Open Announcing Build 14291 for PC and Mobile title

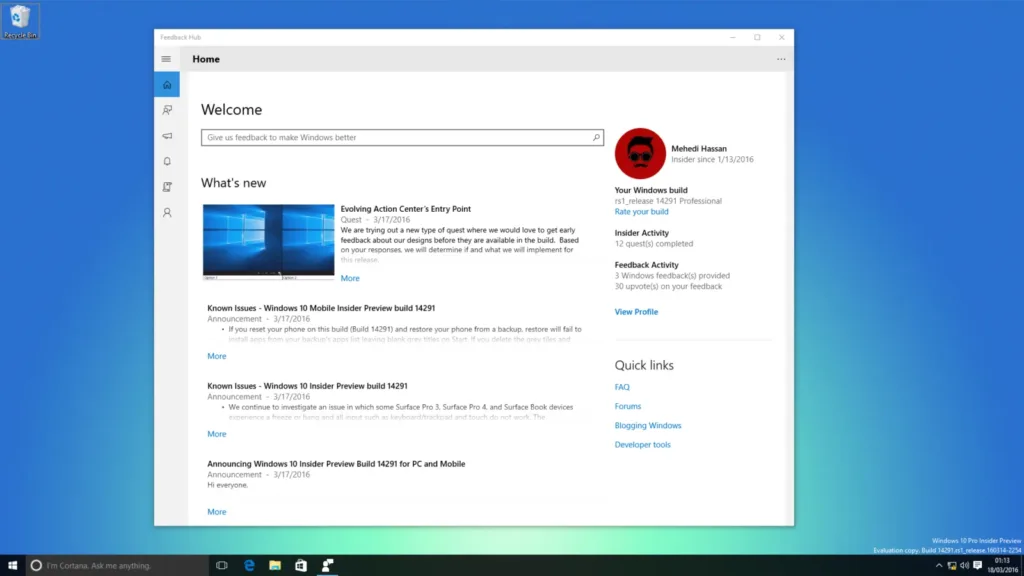pyautogui.click(x=336, y=464)
